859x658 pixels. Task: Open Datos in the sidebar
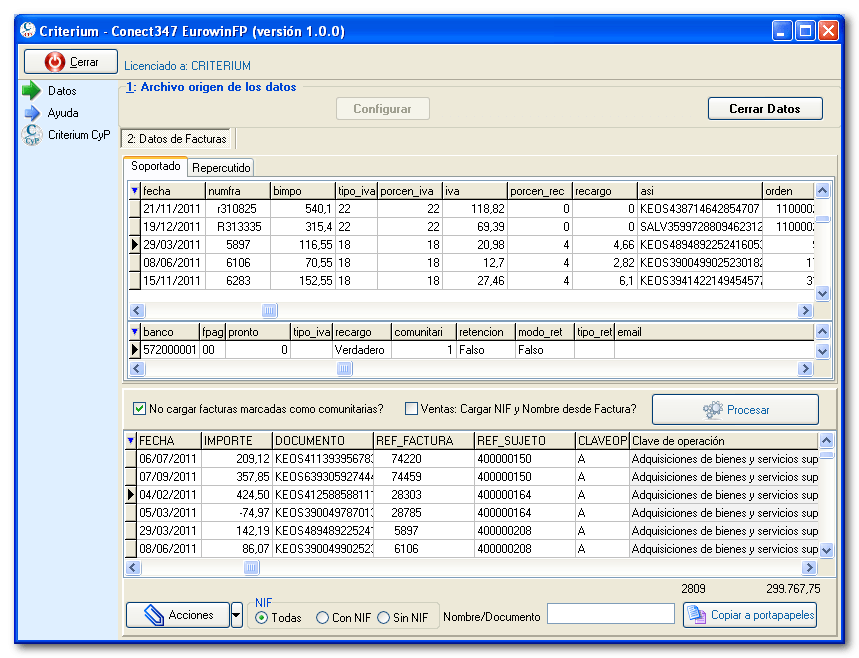(62, 91)
